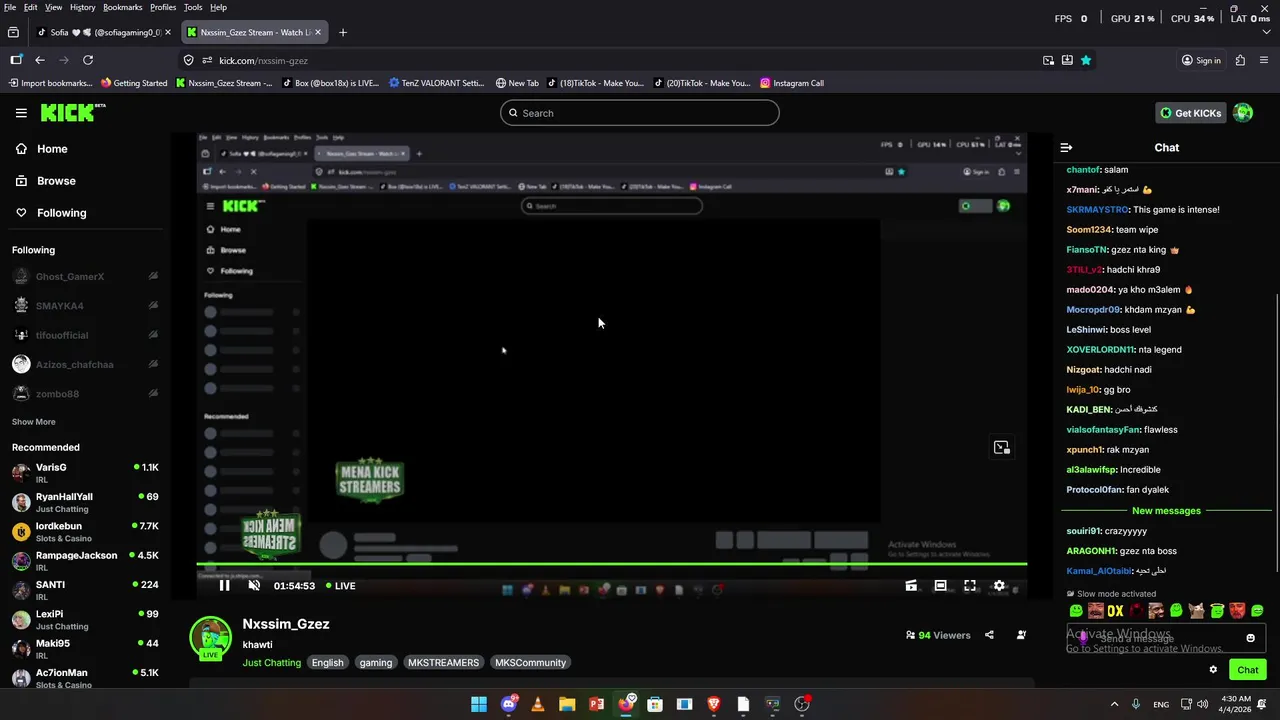Open VarisG recommended channel

[85, 473]
